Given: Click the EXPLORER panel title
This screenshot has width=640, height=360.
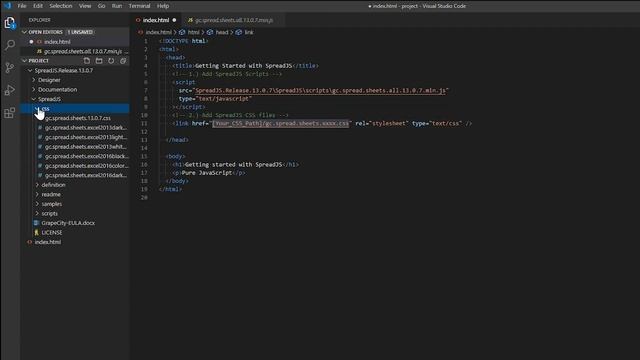Looking at the screenshot, I should coord(40,20).
